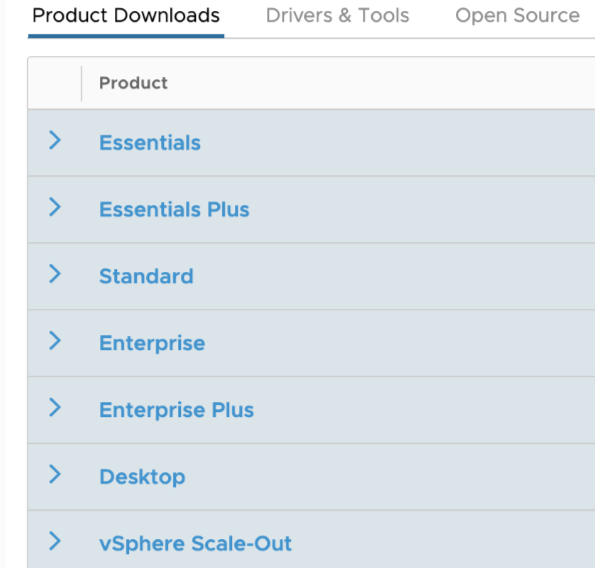Click the column separator beside Product header

coord(81,83)
